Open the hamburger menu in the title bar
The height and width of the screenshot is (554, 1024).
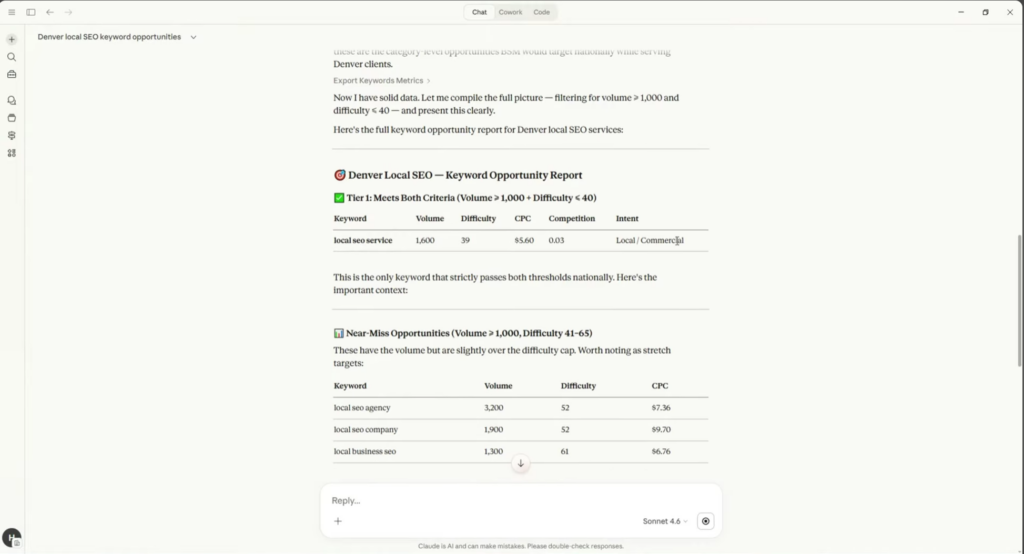pos(12,12)
